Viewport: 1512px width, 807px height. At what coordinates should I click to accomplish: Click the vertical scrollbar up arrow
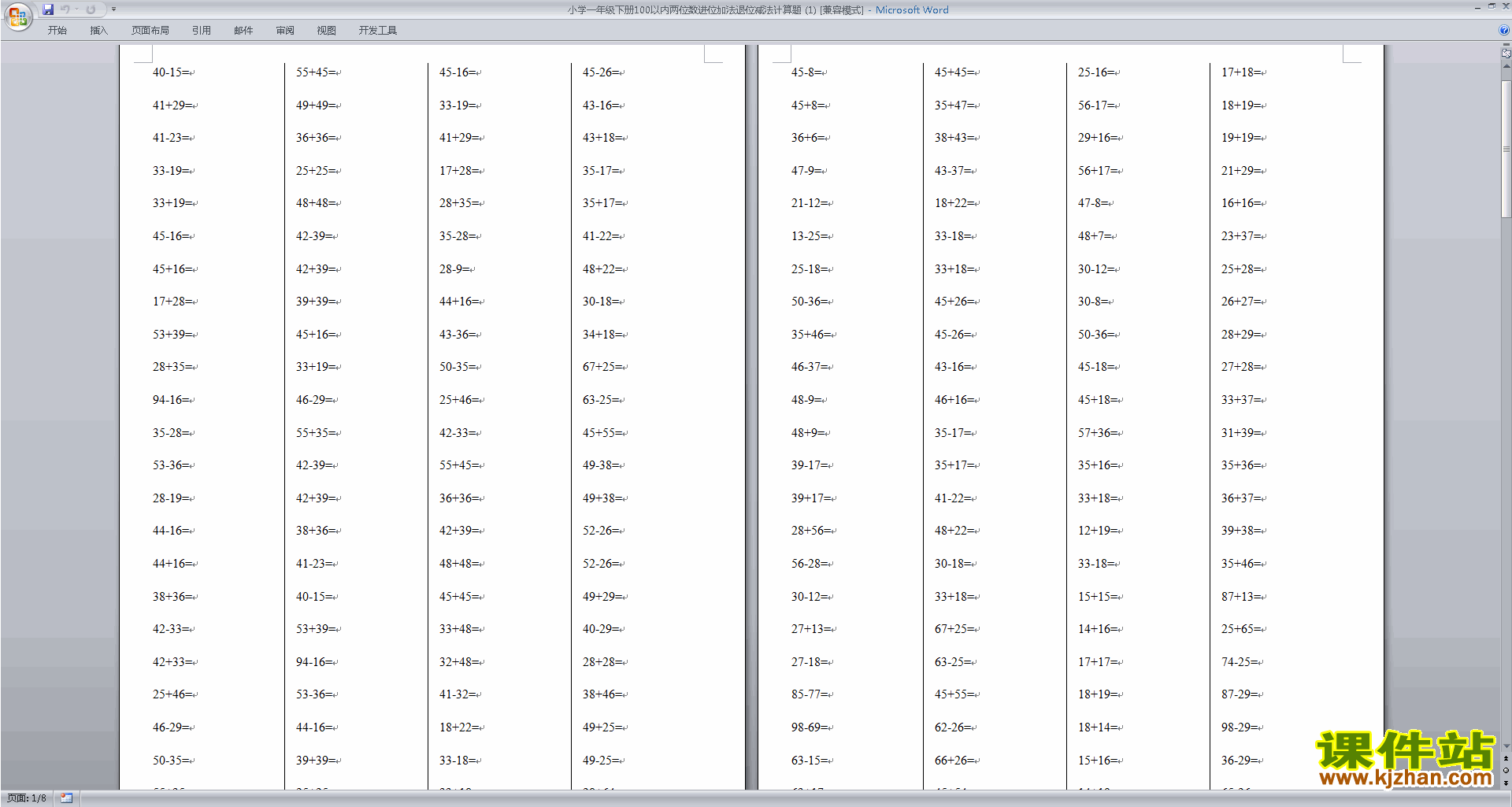click(x=1506, y=66)
